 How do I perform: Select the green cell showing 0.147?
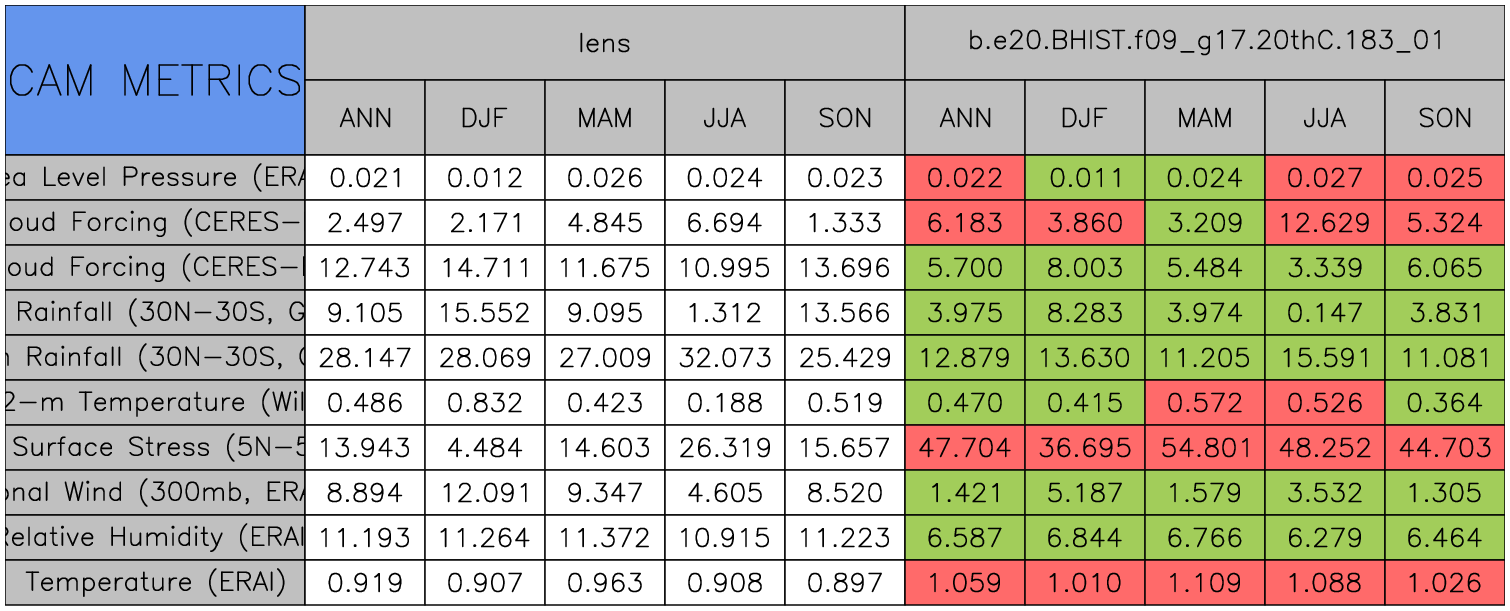[x=1324, y=312]
